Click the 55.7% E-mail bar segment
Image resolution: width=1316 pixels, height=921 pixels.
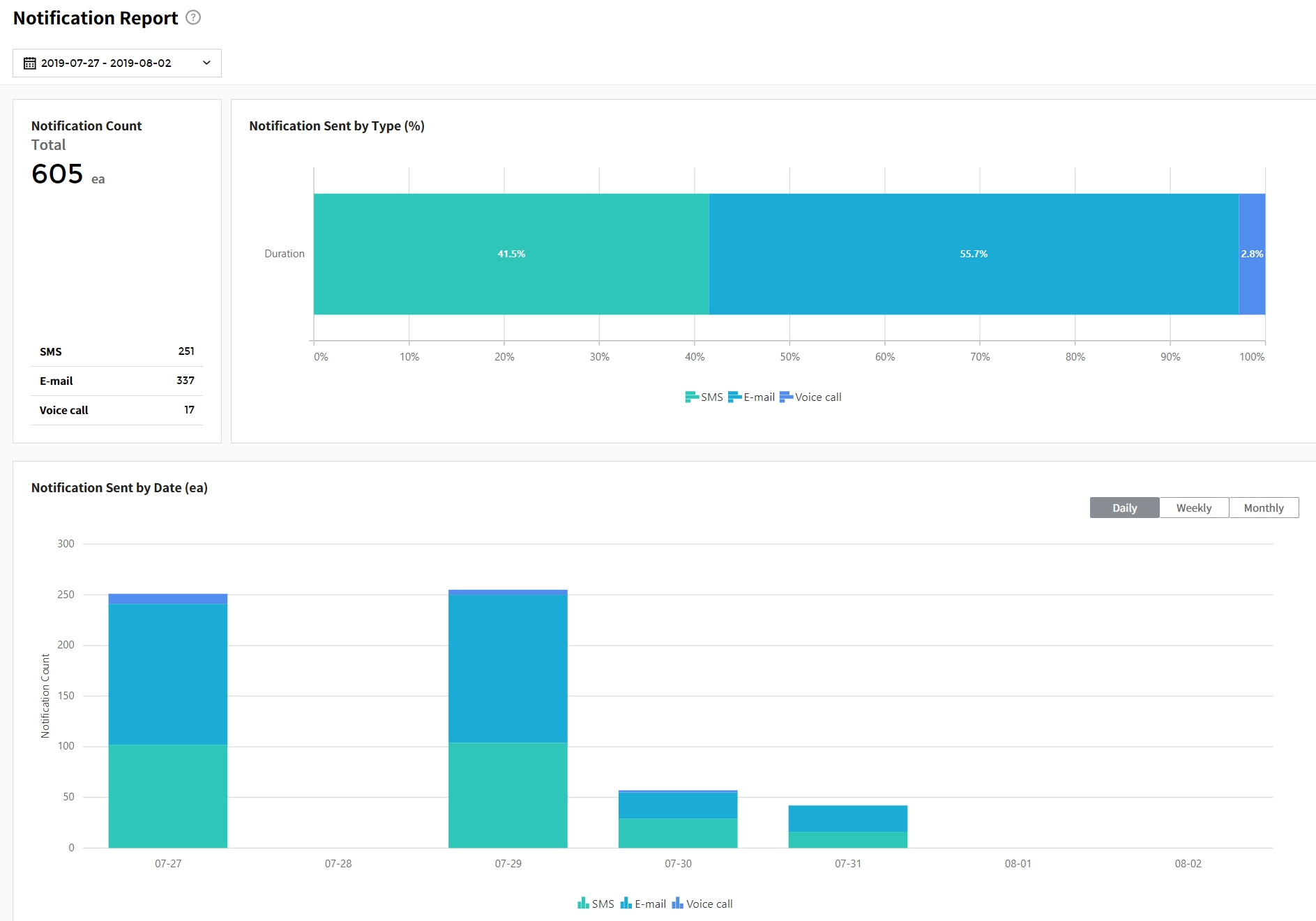point(973,254)
